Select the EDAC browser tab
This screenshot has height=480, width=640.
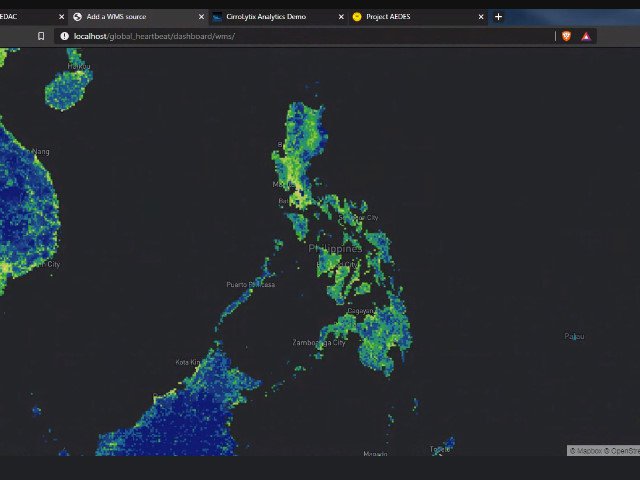33,17
